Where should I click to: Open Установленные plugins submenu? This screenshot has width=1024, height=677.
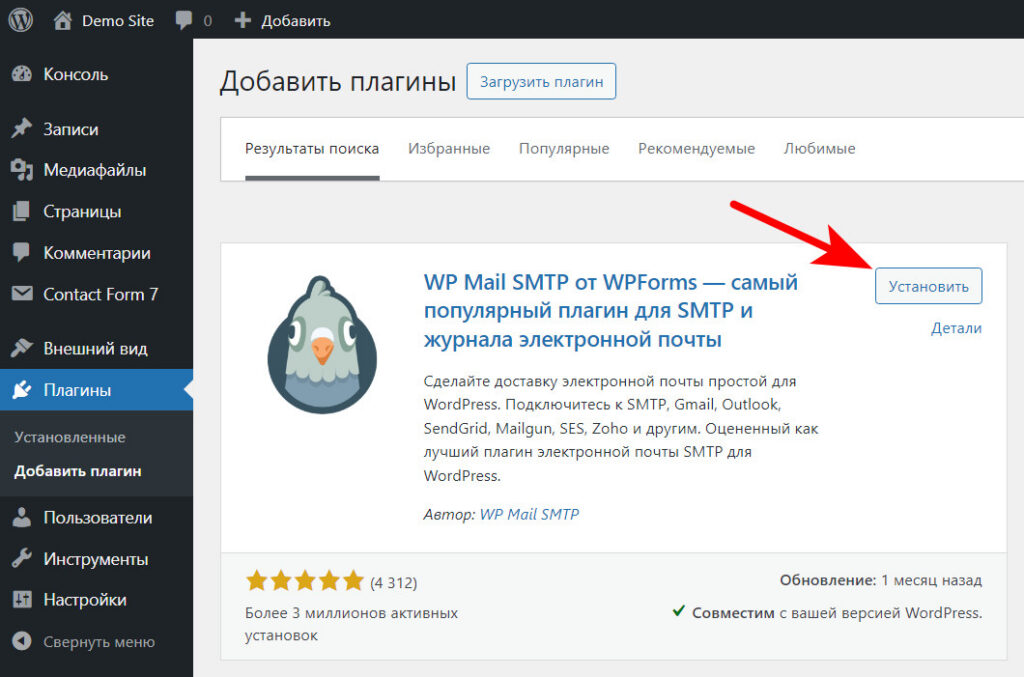[x=70, y=437]
